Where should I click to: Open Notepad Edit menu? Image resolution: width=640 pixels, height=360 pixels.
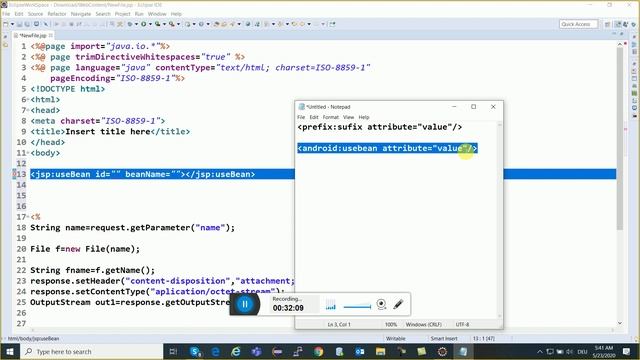point(313,117)
